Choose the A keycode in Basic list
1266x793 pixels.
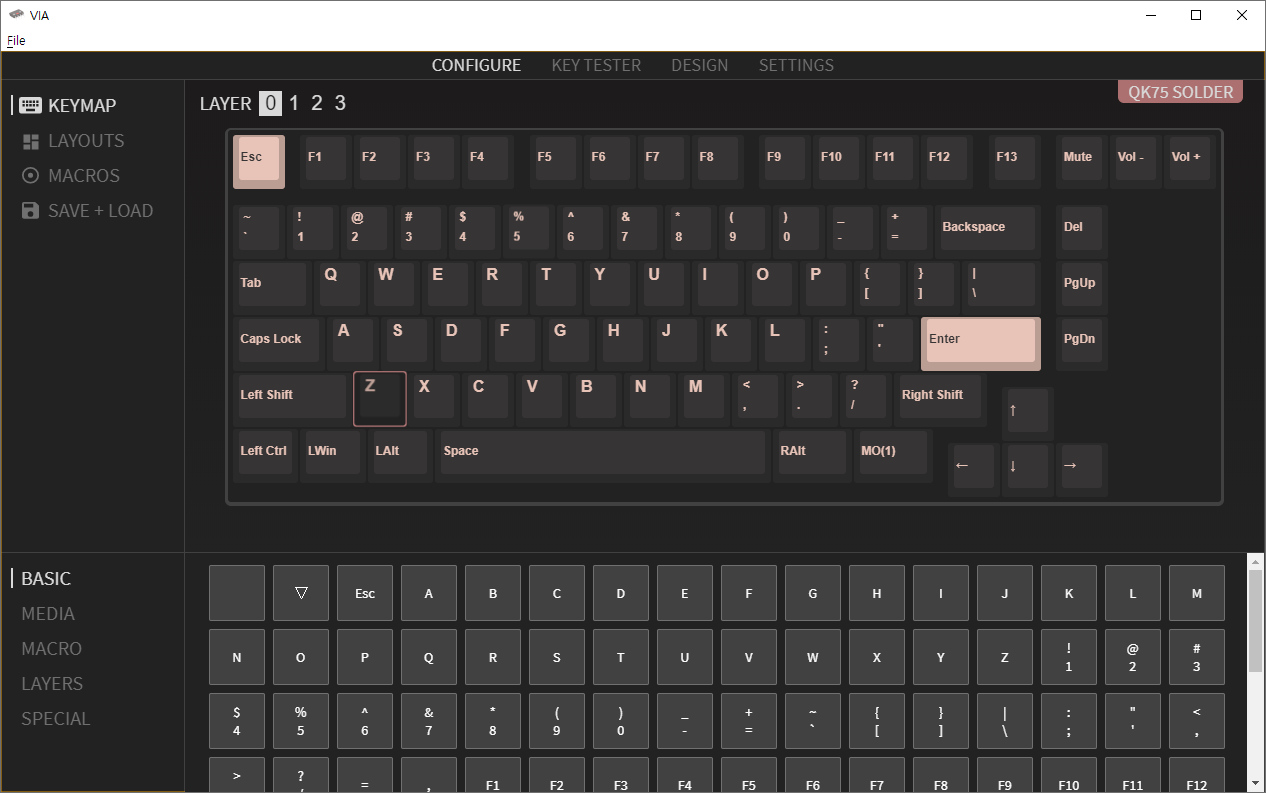coord(429,593)
